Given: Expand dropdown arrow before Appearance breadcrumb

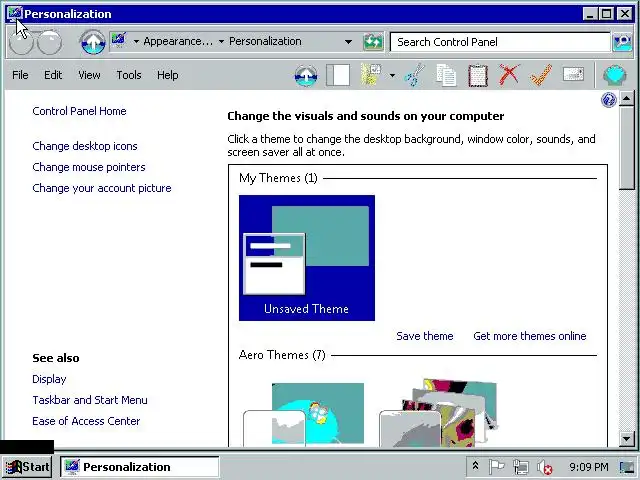Looking at the screenshot, I should point(136,42).
